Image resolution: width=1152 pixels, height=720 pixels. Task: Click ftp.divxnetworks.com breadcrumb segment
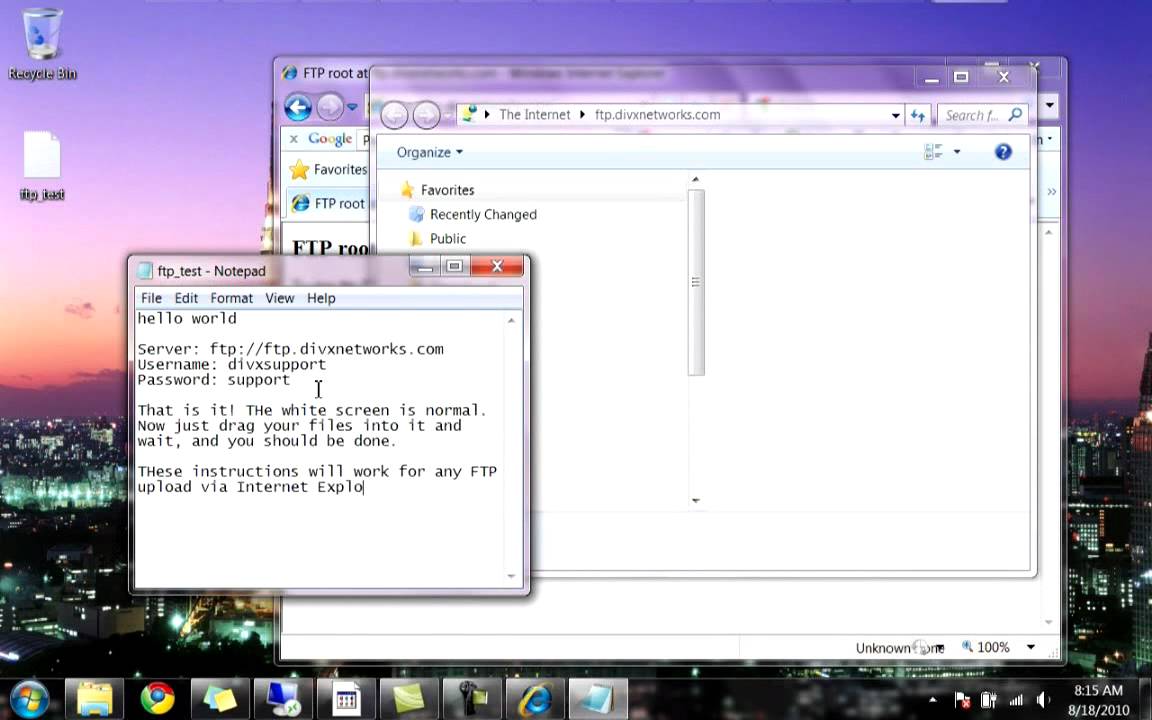pos(658,115)
